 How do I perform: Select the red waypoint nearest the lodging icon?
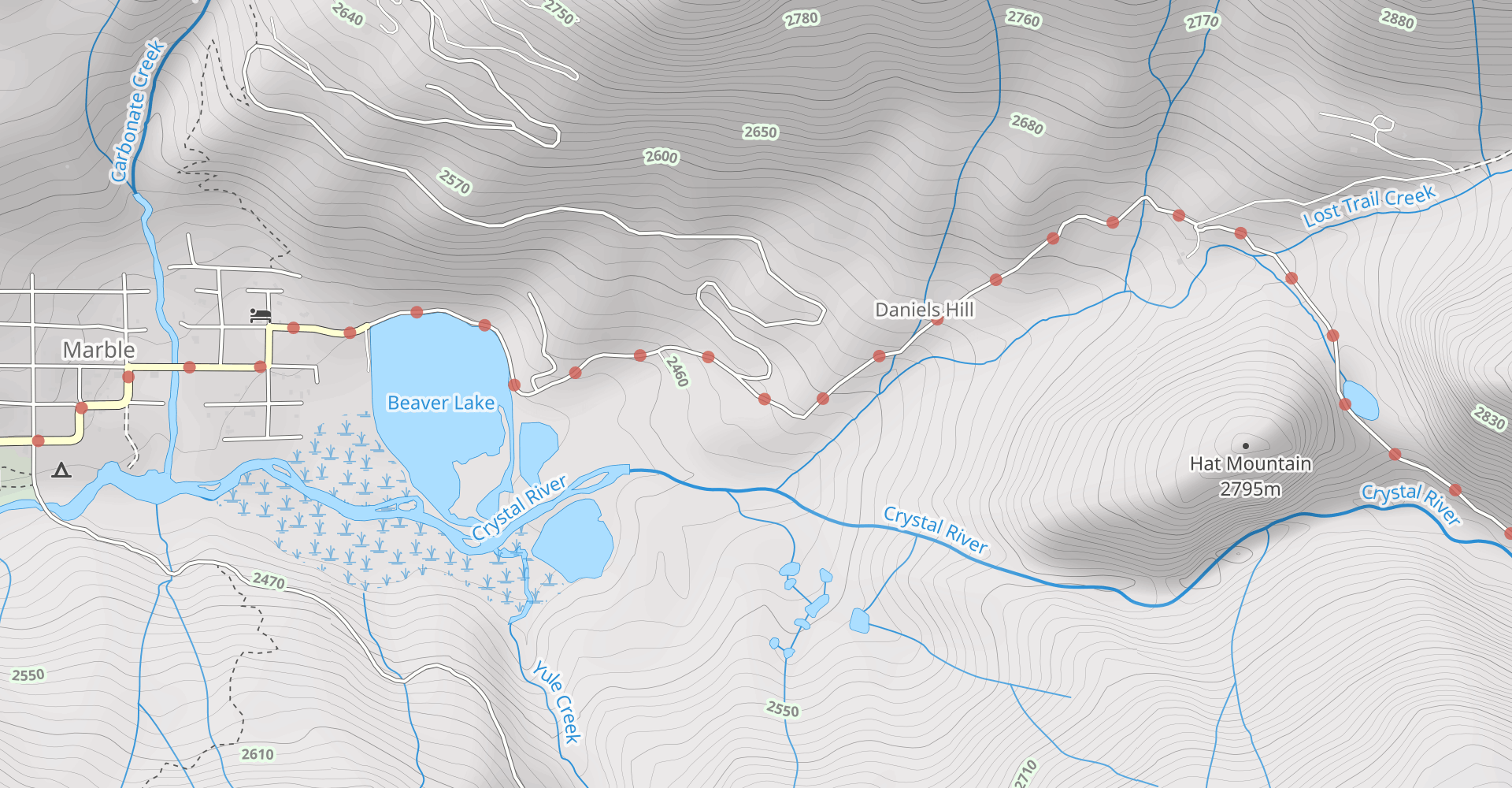click(x=293, y=328)
